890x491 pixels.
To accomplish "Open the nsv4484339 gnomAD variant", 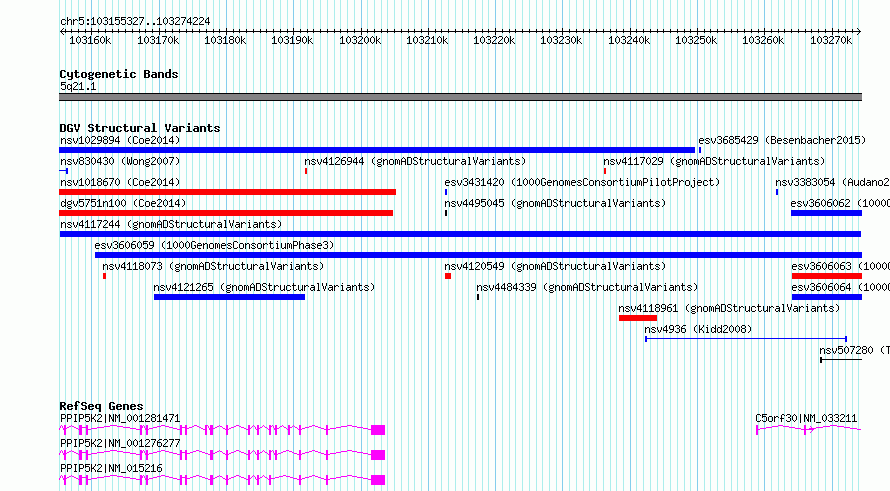I will point(587,287).
